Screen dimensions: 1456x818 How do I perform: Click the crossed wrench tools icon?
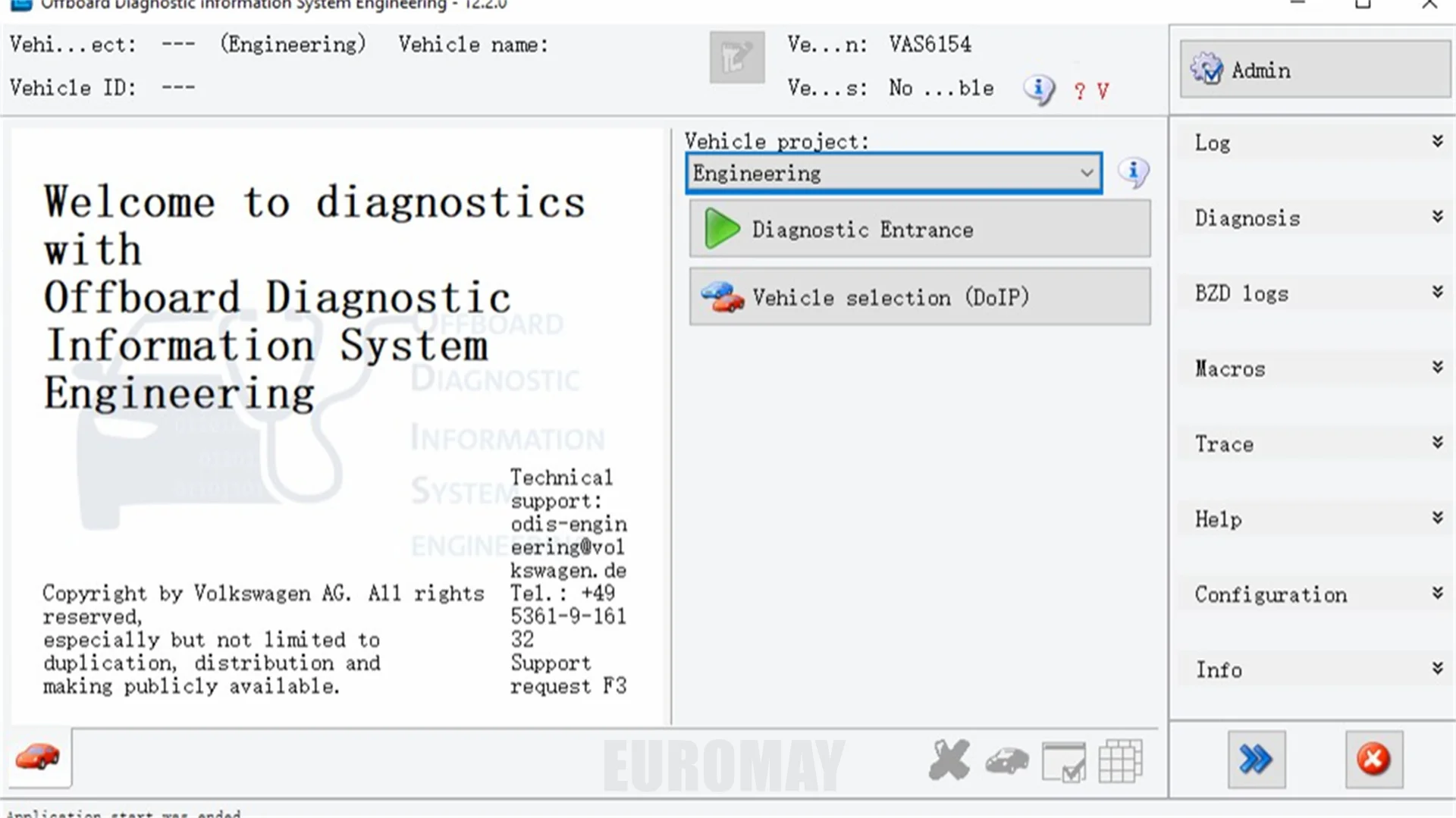[x=949, y=760]
